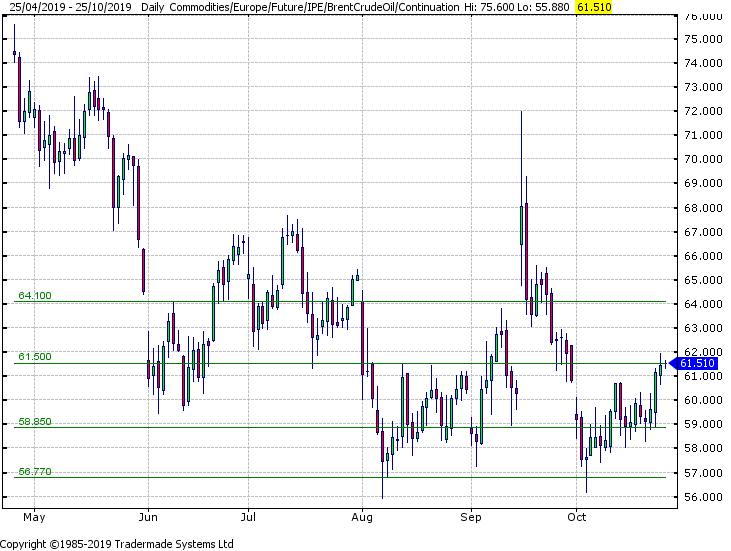Click the May label on time axis
This screenshot has height=551, width=731.
pos(34,517)
